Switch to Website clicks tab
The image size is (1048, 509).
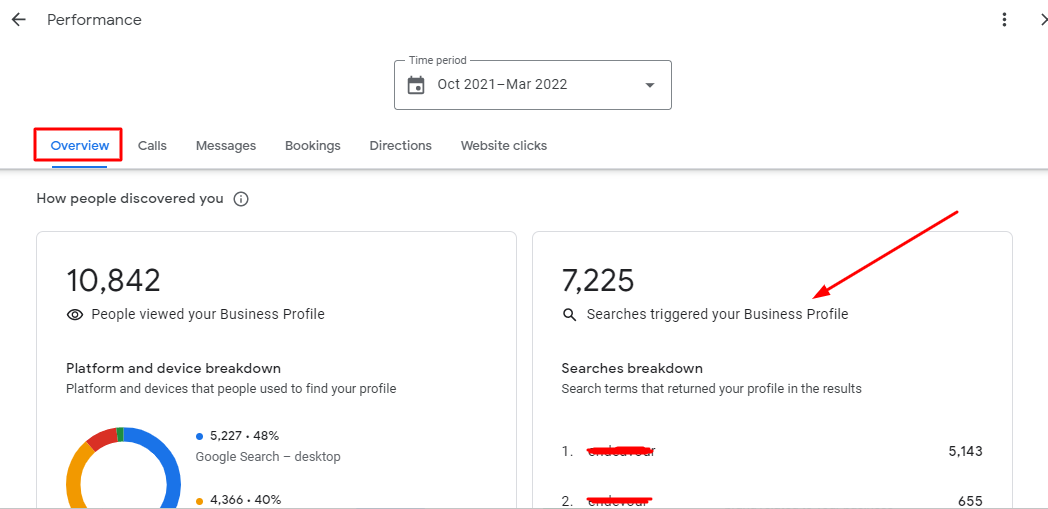point(503,146)
